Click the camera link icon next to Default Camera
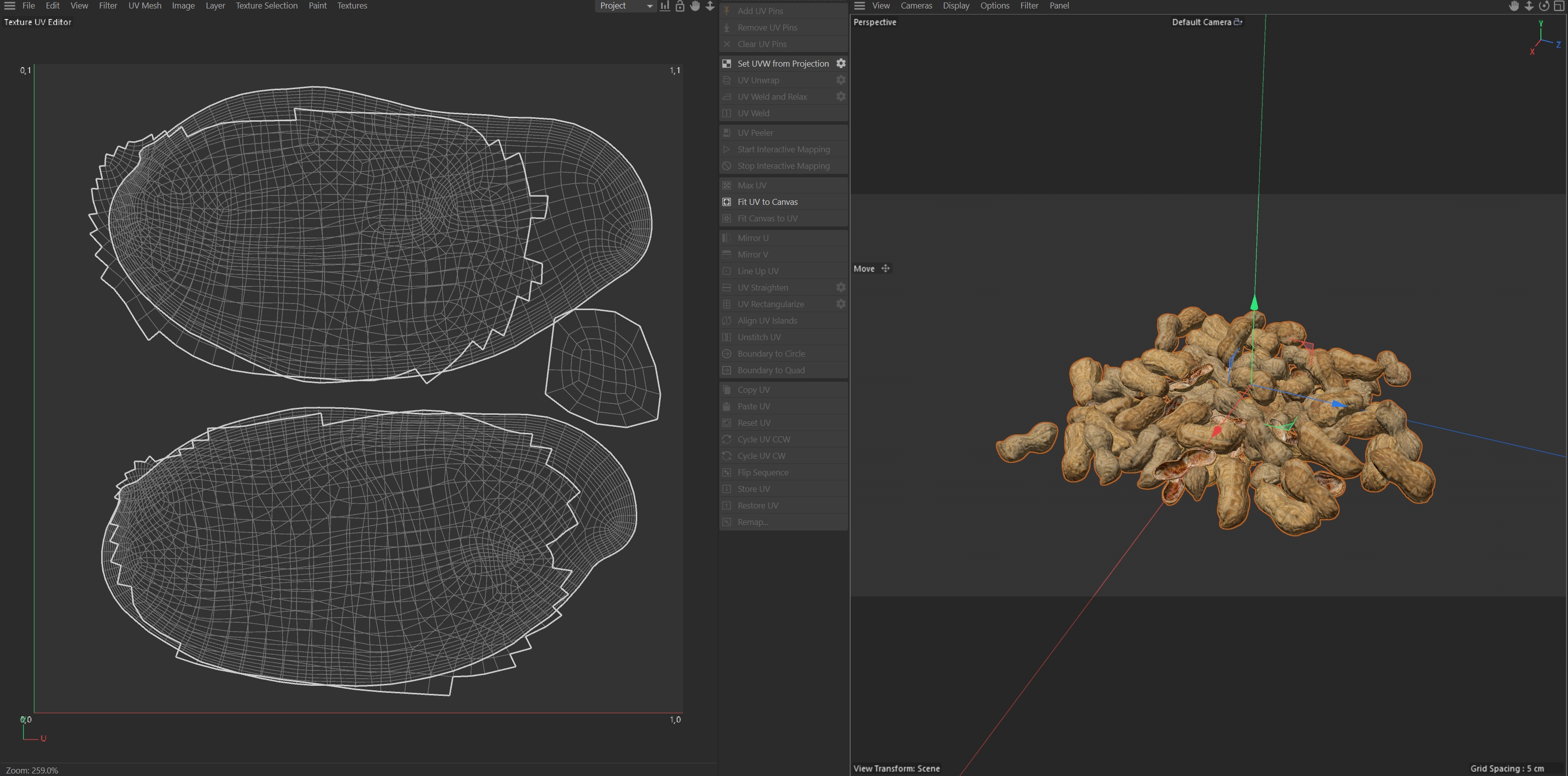This screenshot has height=776, width=1568. tap(1238, 22)
